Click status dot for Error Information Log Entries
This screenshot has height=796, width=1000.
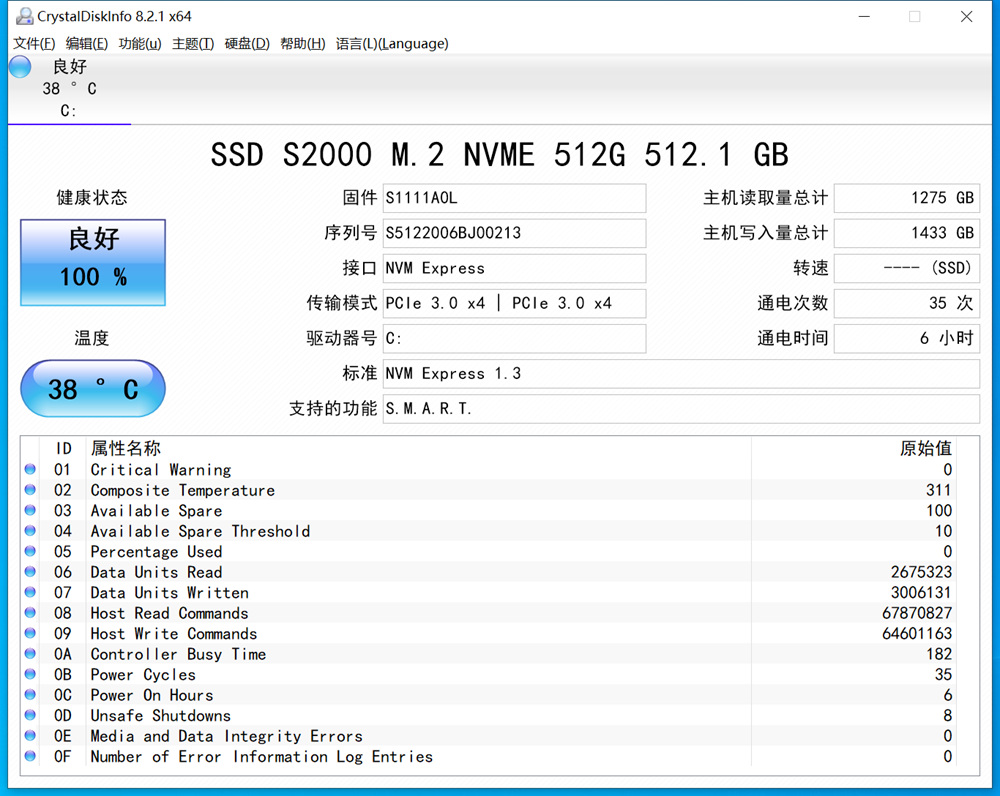(30, 756)
